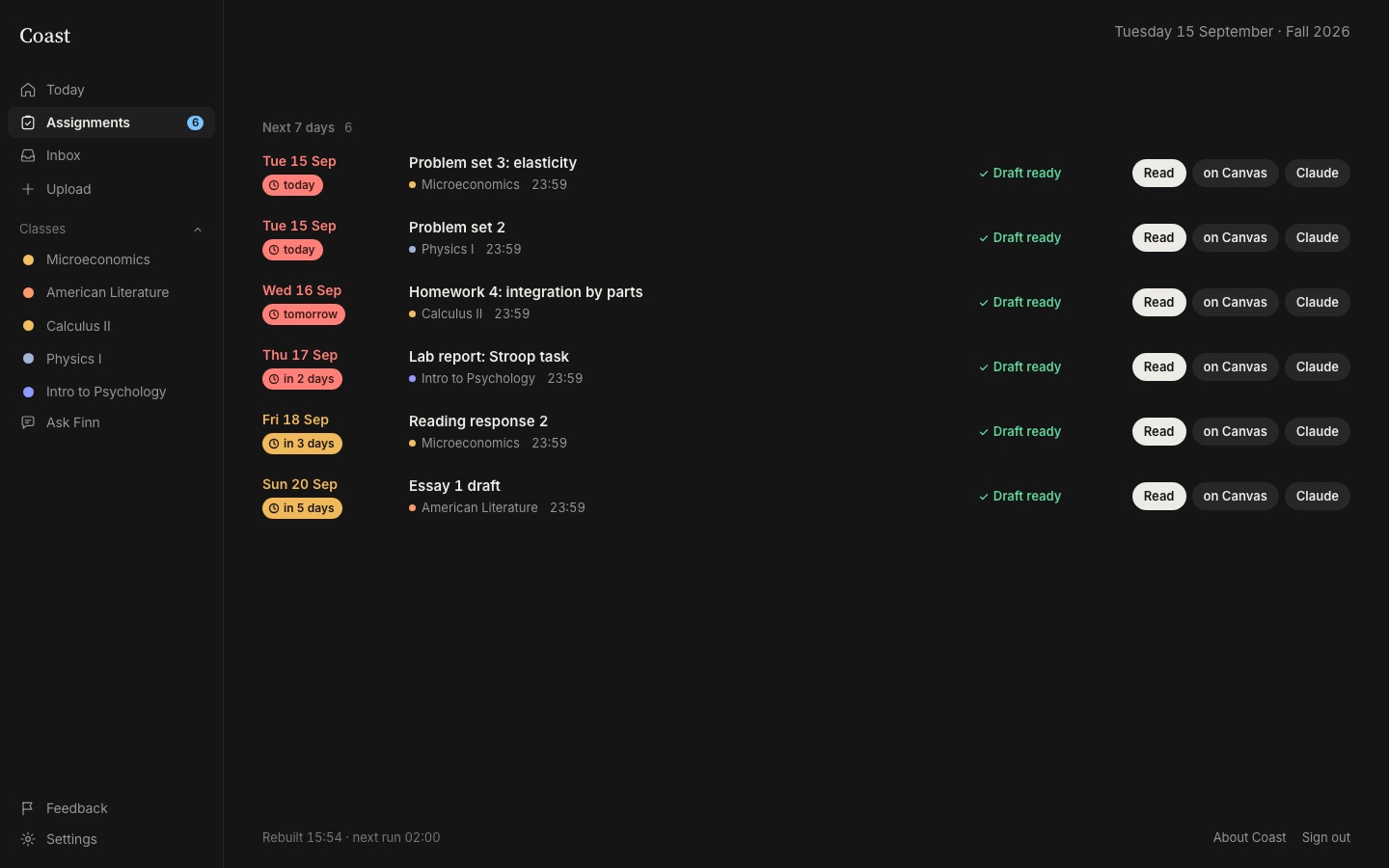Open assignment title Problem set 3: elasticity
Image resolution: width=1389 pixels, height=868 pixels.
tap(493, 163)
